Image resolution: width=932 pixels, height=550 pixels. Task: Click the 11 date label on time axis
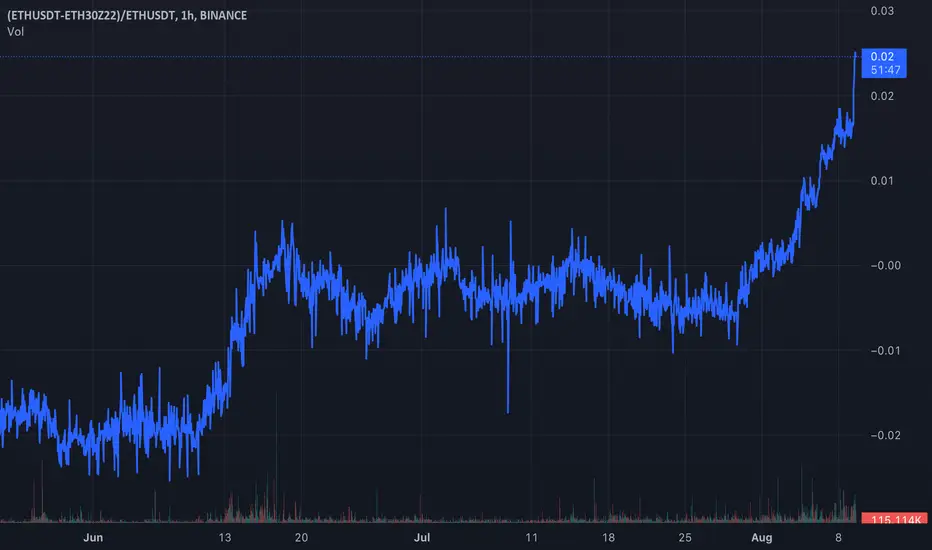(531, 538)
